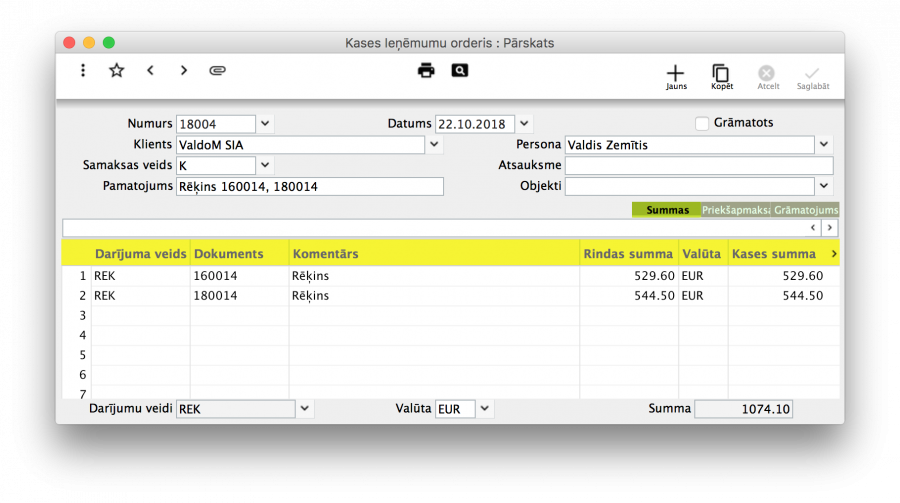
Task: Switch to the Grāmatojums tab
Action: [x=805, y=210]
